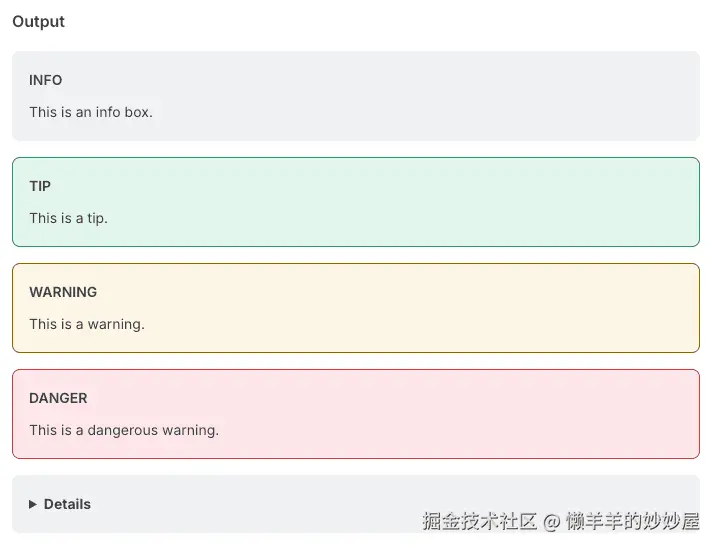Screen dimensions: 716x548
Task: Click the WARNING box title
Action: (x=63, y=292)
